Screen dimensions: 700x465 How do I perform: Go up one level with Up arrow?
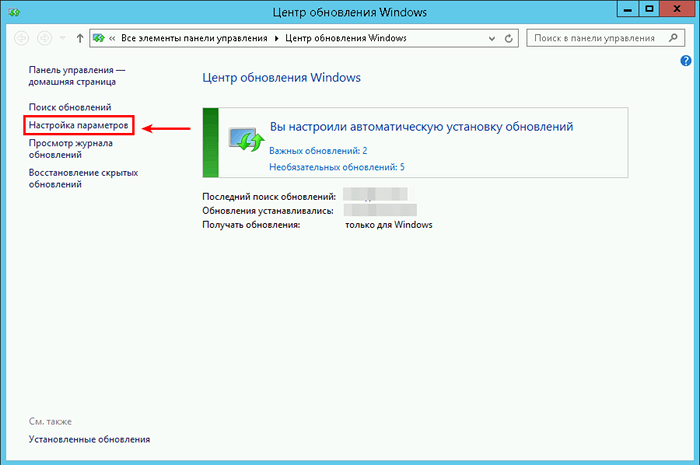[80, 38]
